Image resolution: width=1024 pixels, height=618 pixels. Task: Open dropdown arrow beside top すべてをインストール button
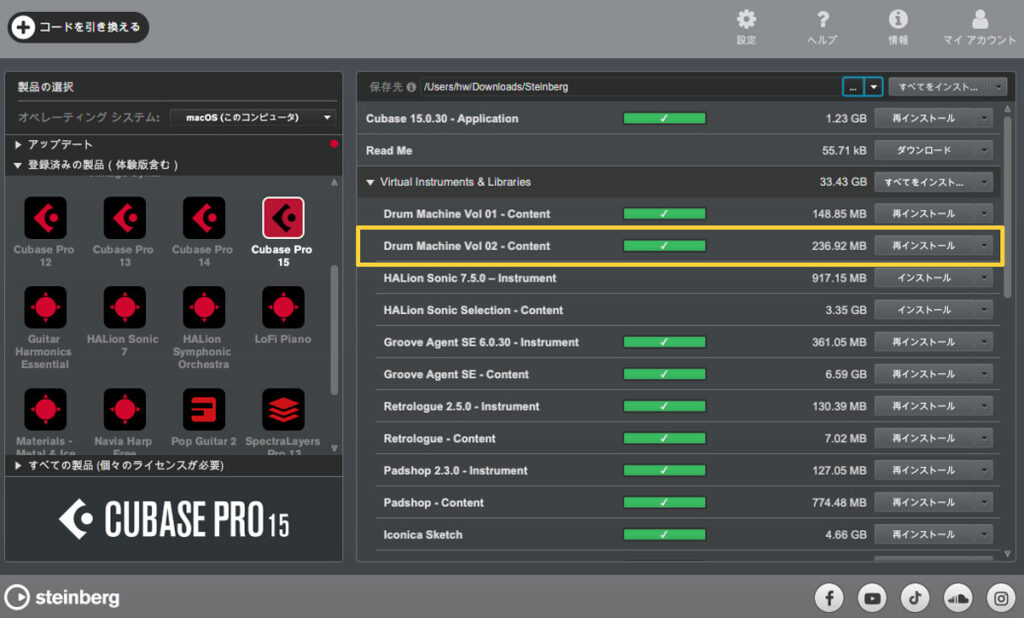(x=998, y=87)
